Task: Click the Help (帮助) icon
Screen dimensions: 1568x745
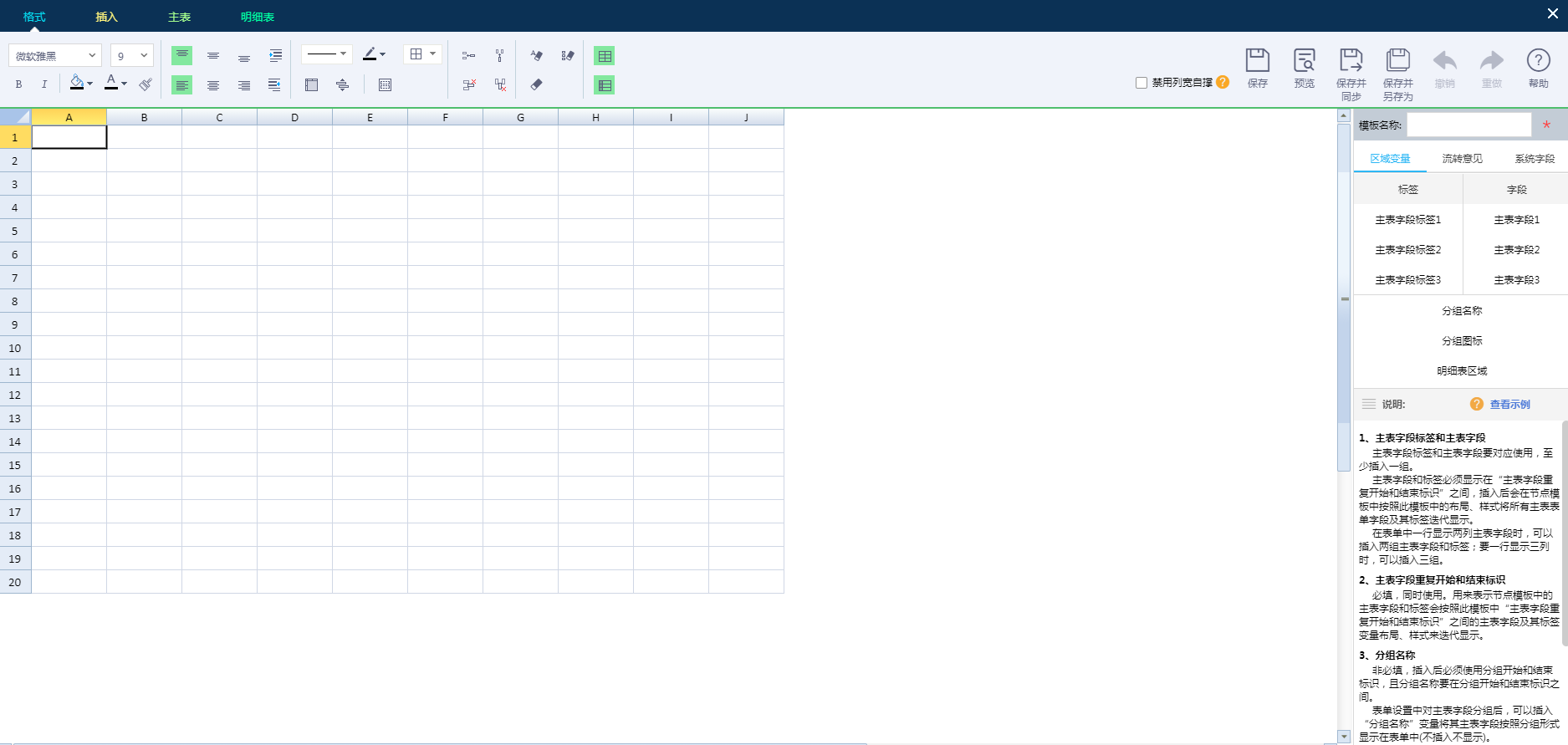Action: [x=1538, y=62]
